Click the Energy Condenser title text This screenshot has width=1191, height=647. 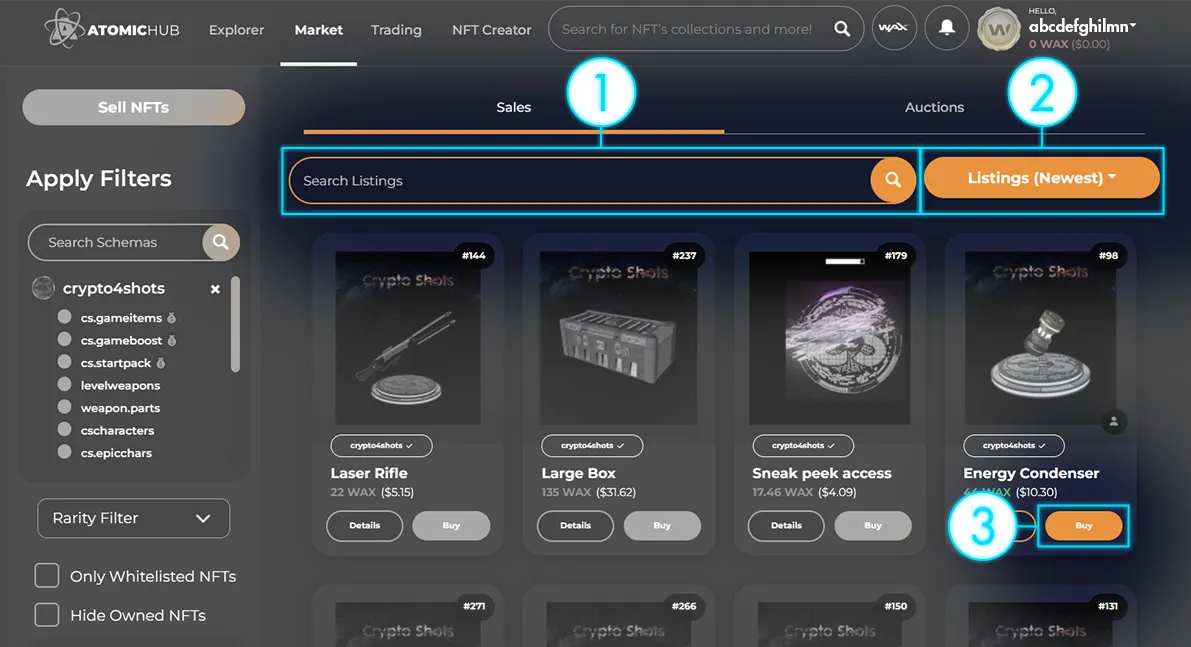pyautogui.click(x=1031, y=473)
